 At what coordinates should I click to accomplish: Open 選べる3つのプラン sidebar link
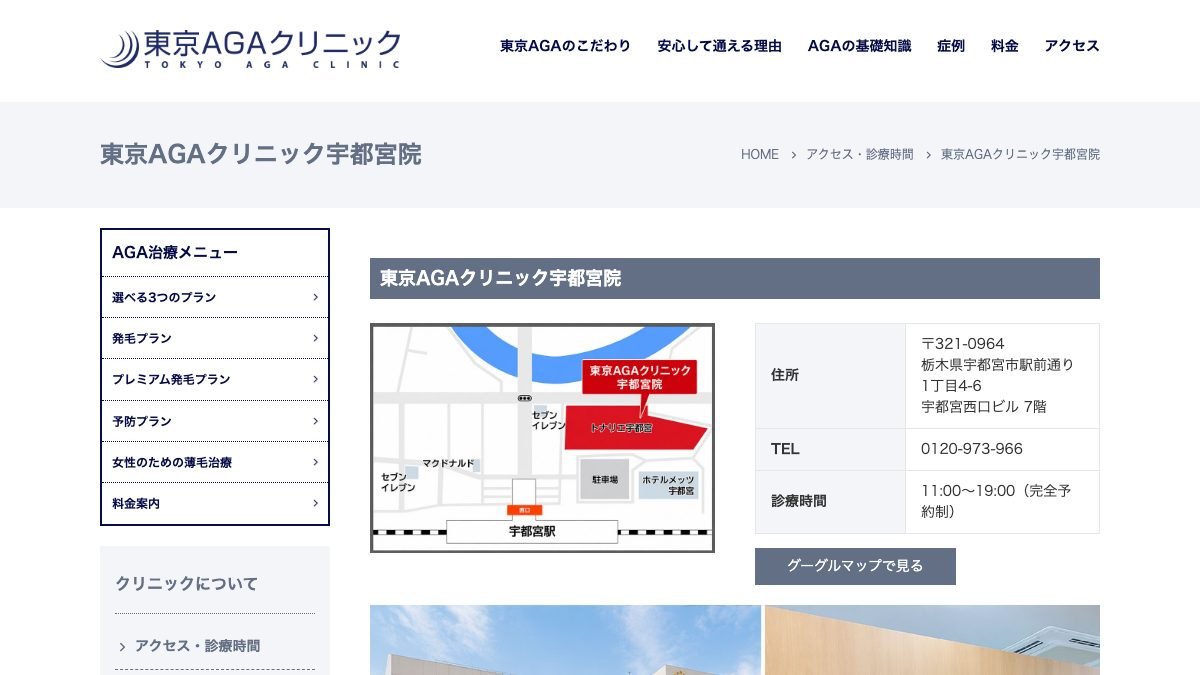(215, 297)
